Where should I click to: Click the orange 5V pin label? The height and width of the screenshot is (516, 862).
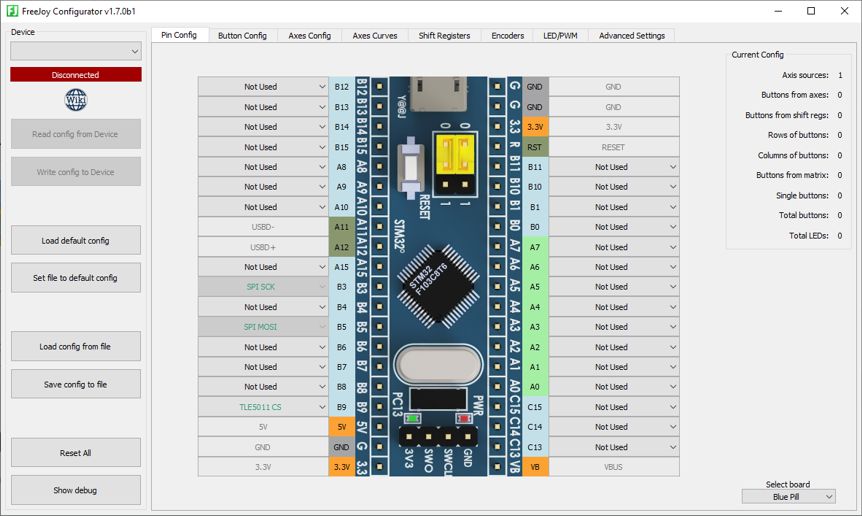pyautogui.click(x=341, y=427)
